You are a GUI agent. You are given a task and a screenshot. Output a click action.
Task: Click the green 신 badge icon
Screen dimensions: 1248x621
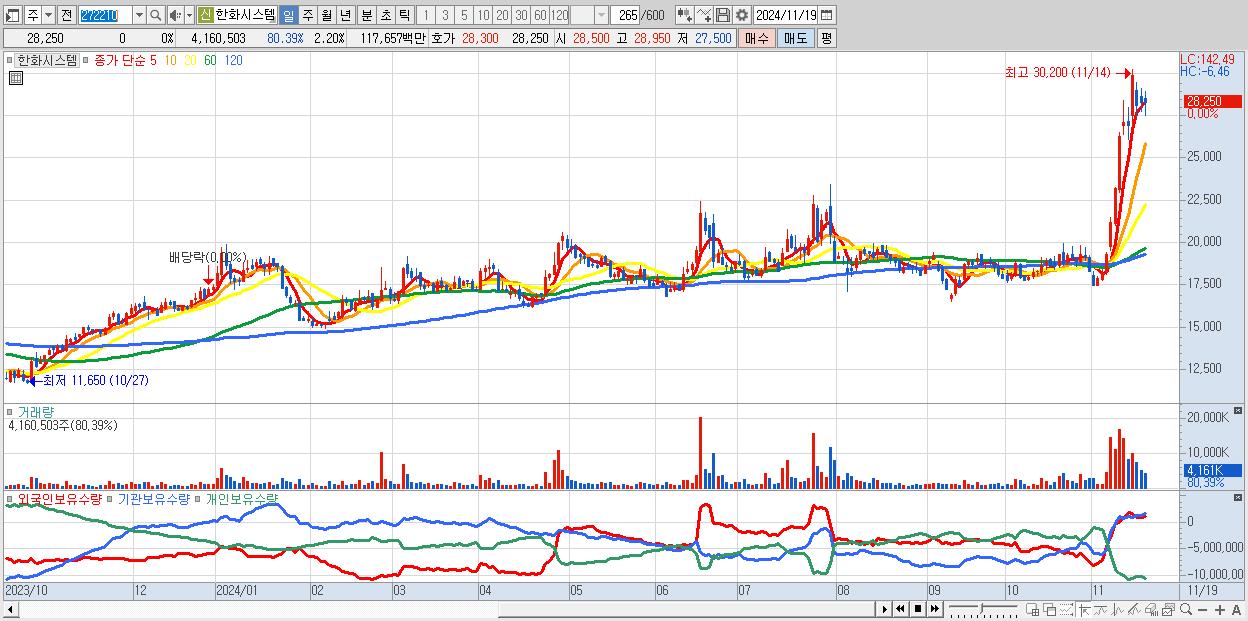(x=205, y=15)
